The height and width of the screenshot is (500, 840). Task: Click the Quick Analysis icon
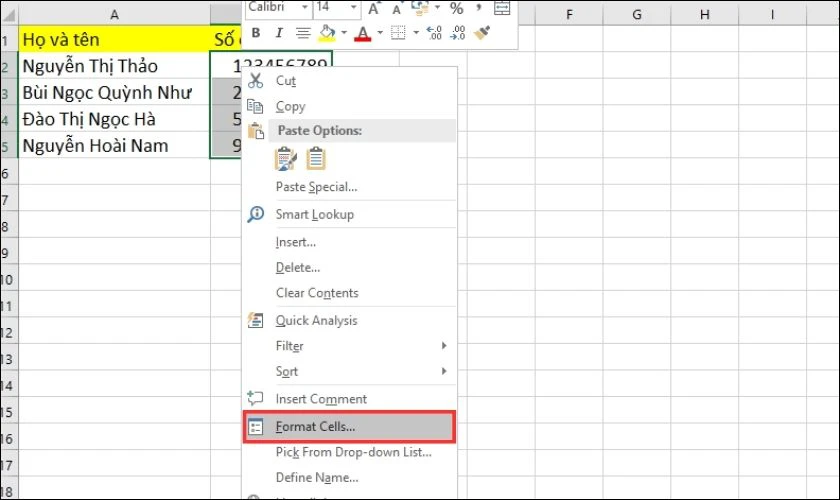tap(256, 320)
